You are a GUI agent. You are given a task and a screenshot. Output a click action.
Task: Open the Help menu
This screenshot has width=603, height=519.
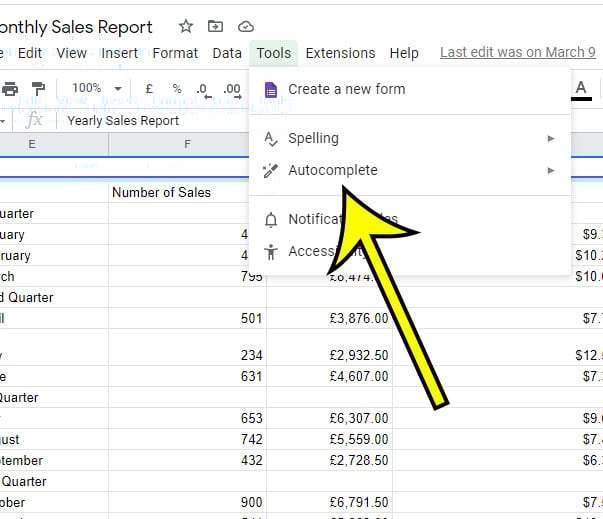tap(404, 53)
